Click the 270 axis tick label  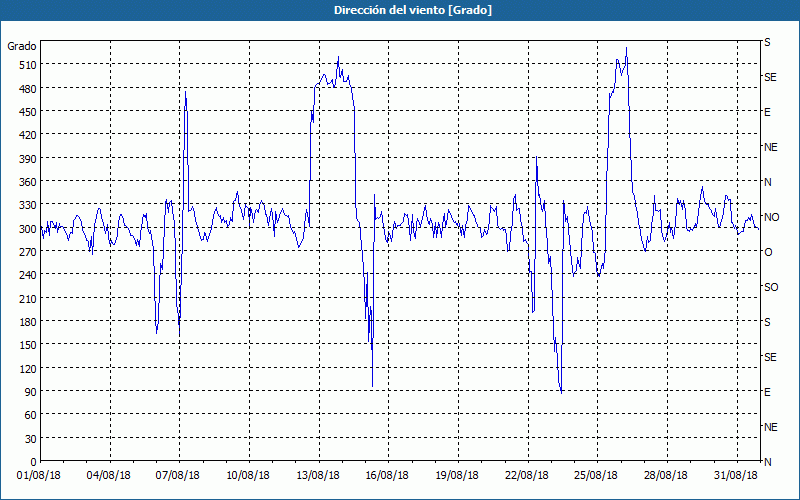tap(27, 252)
